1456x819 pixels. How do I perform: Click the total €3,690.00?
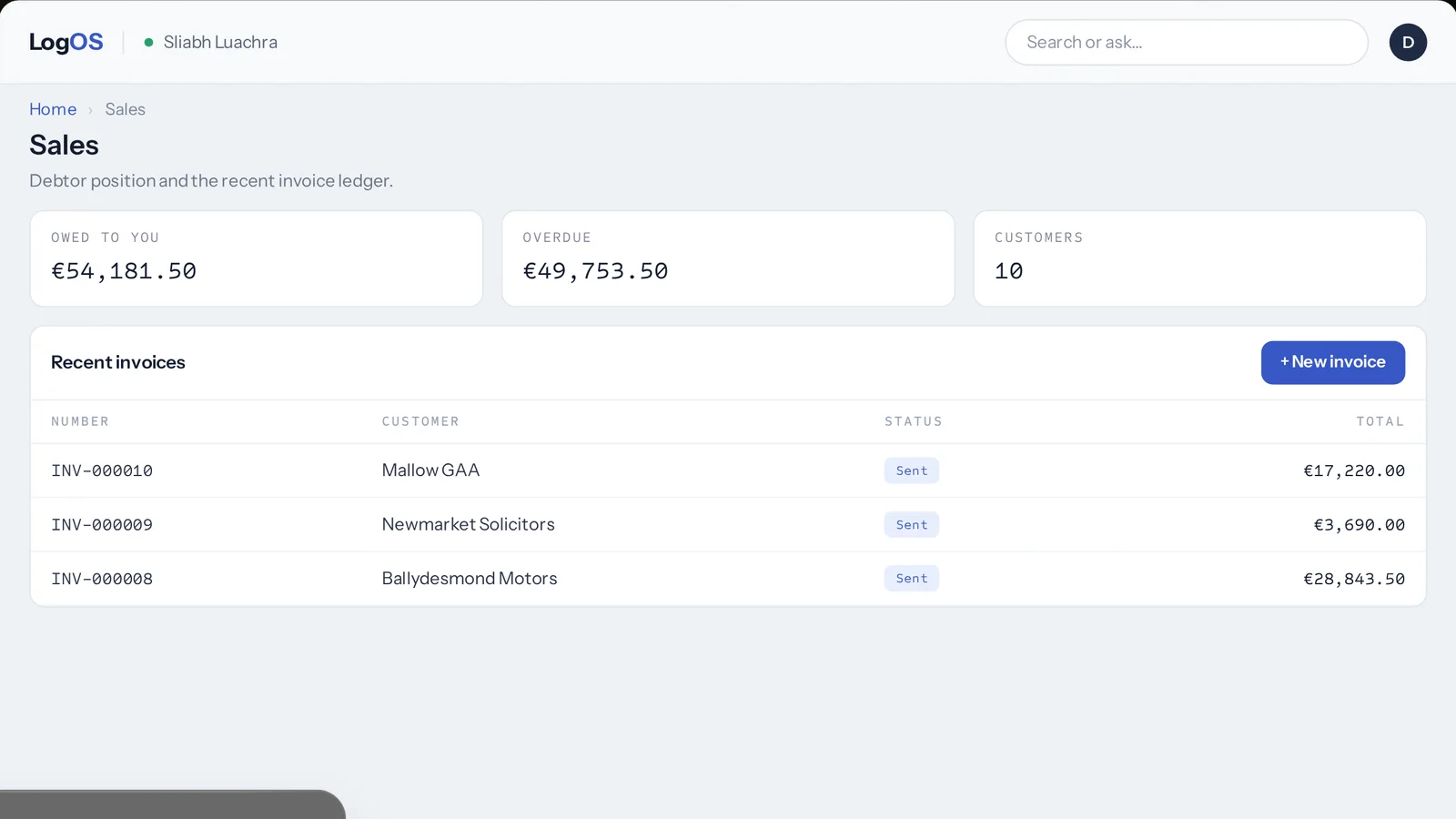1360,524
